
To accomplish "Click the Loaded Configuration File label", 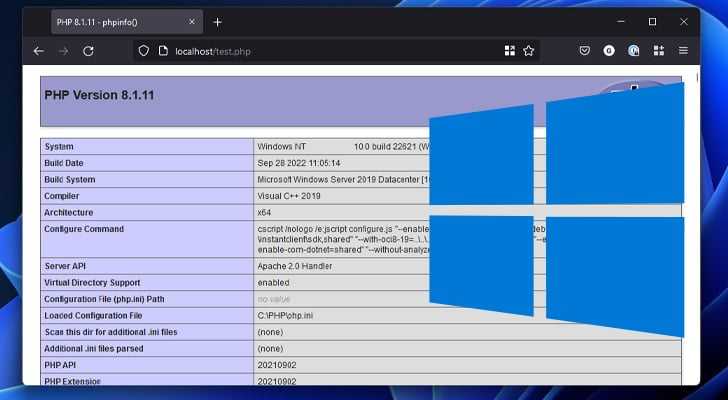I will (x=93, y=316).
